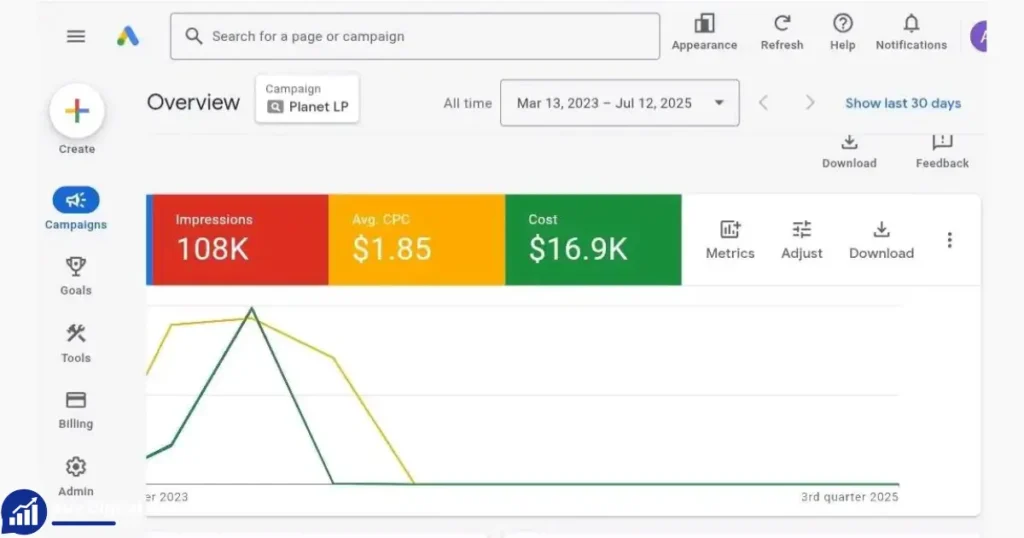Click the Google Ads logo
The width and height of the screenshot is (1024, 538).
(128, 36)
